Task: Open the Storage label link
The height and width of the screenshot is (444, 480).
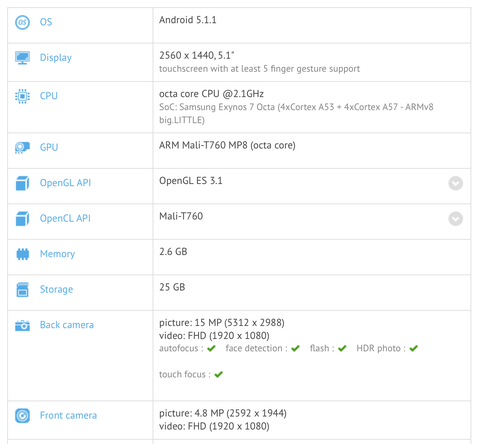Action: coord(56,289)
